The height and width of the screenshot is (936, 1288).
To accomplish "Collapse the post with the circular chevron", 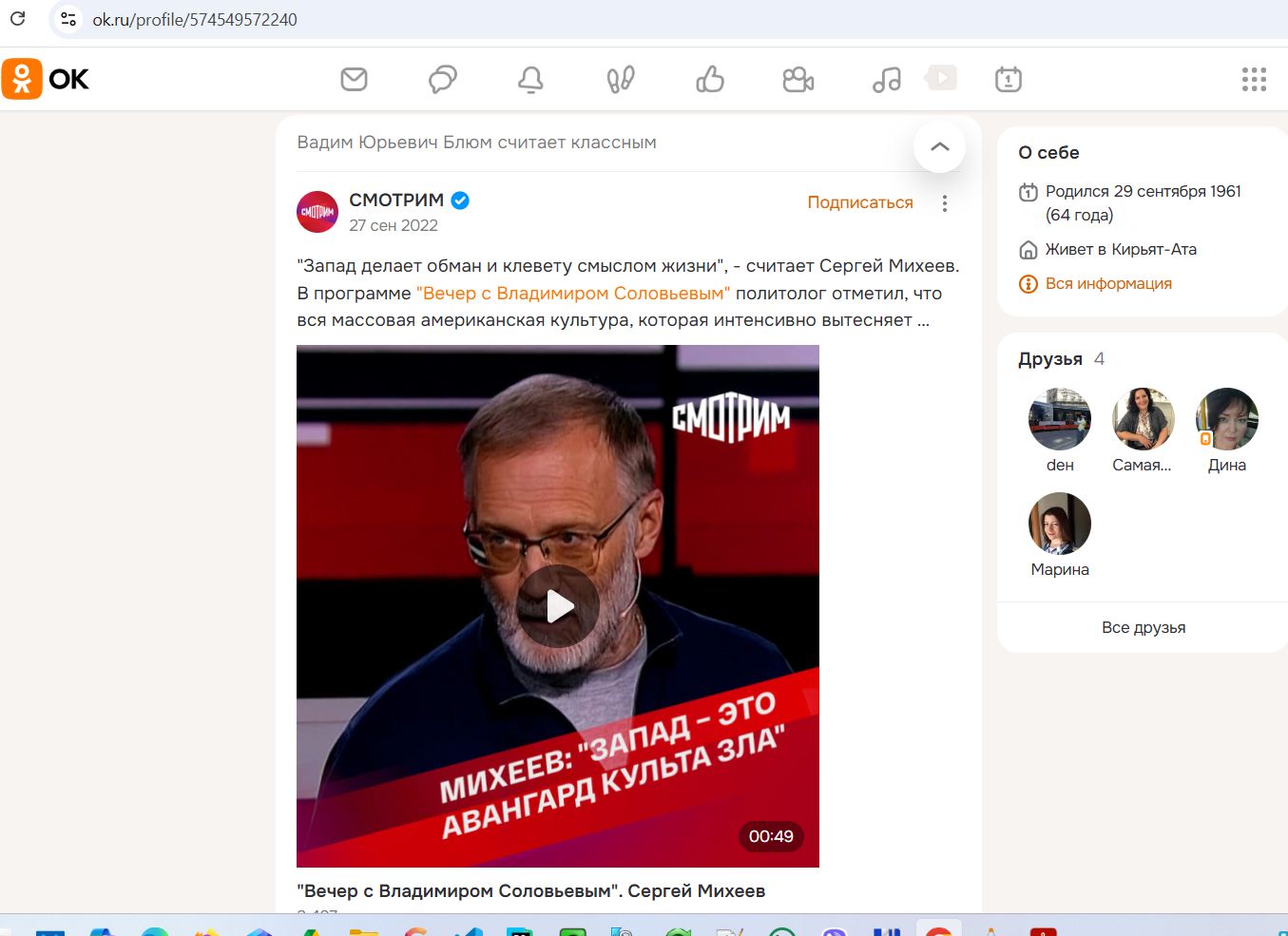I will coord(939,147).
